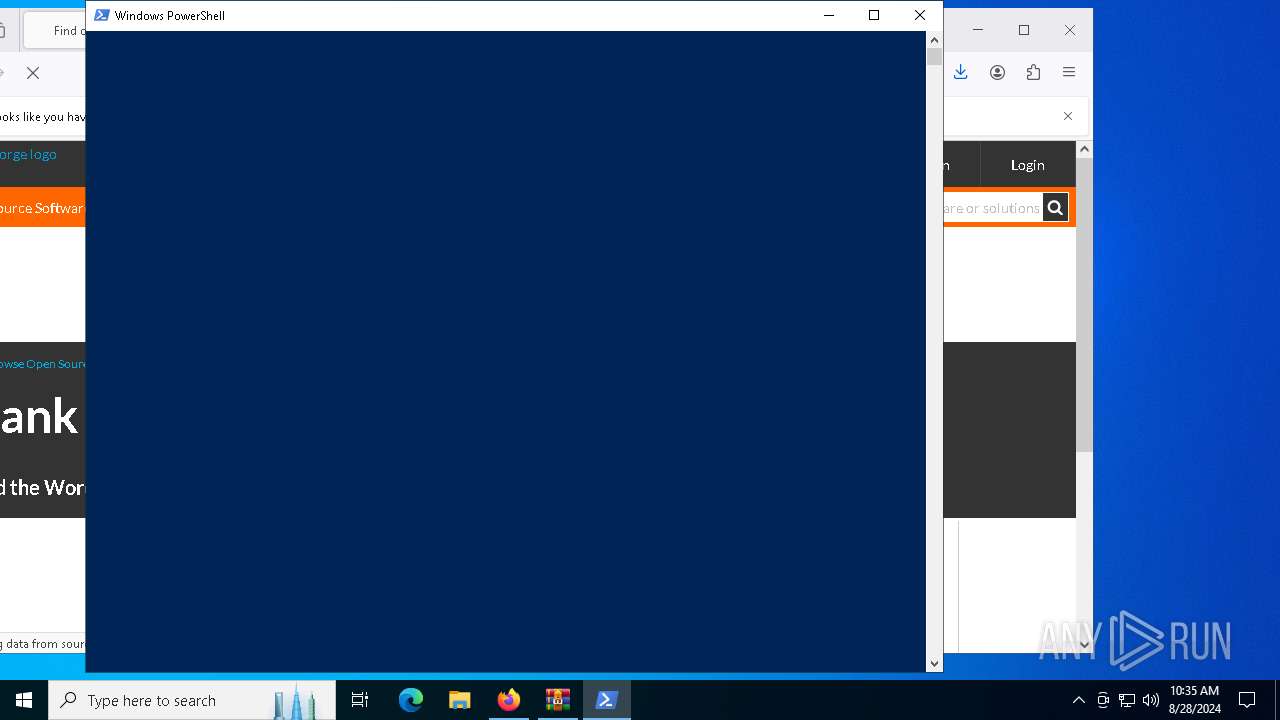This screenshot has height=720, width=1280.
Task: Open Task View on the taskbar
Action: [360, 700]
